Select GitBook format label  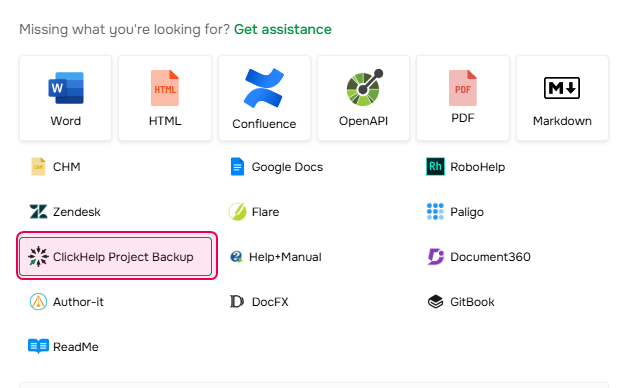click(472, 302)
